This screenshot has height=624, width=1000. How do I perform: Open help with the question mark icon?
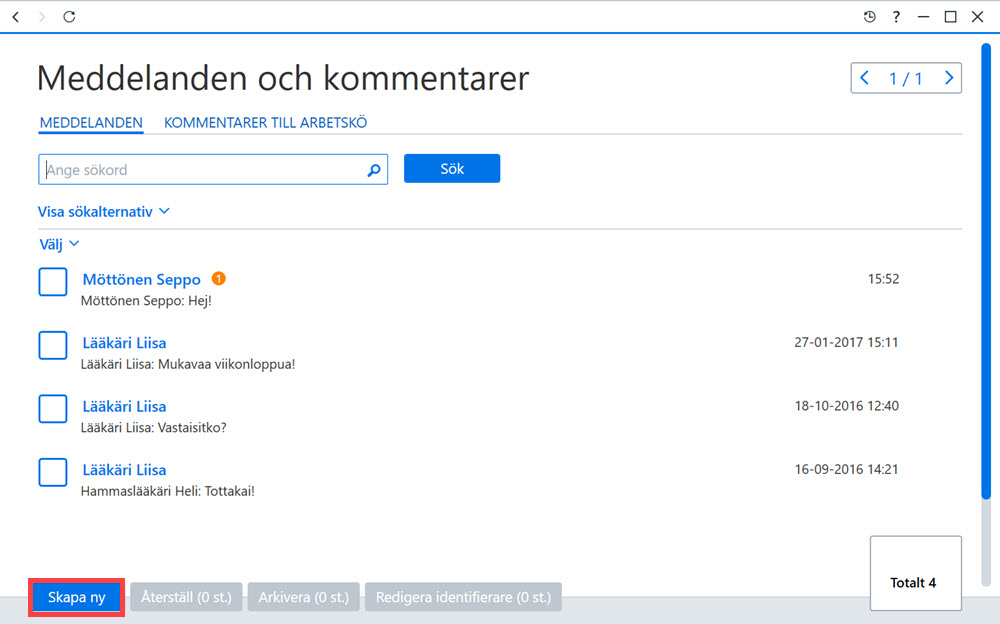[x=896, y=17]
